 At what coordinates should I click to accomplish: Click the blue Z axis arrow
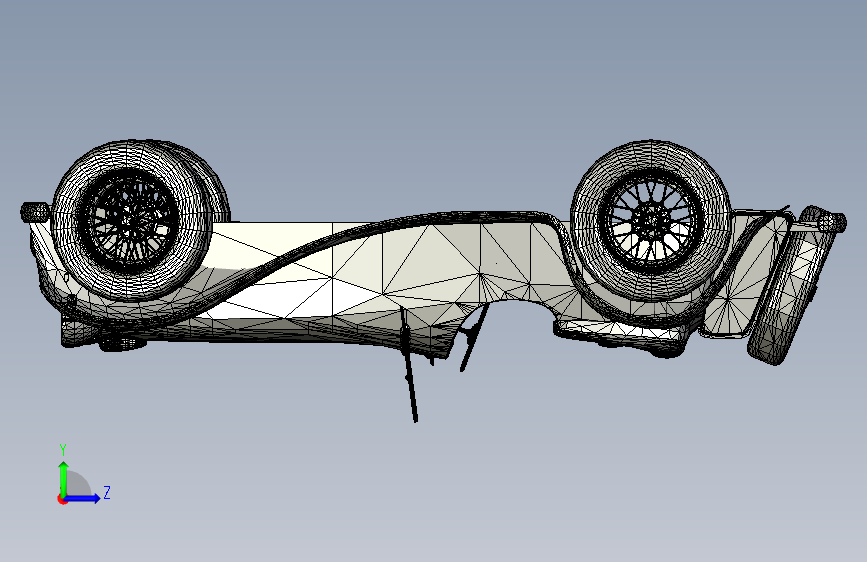point(83,498)
